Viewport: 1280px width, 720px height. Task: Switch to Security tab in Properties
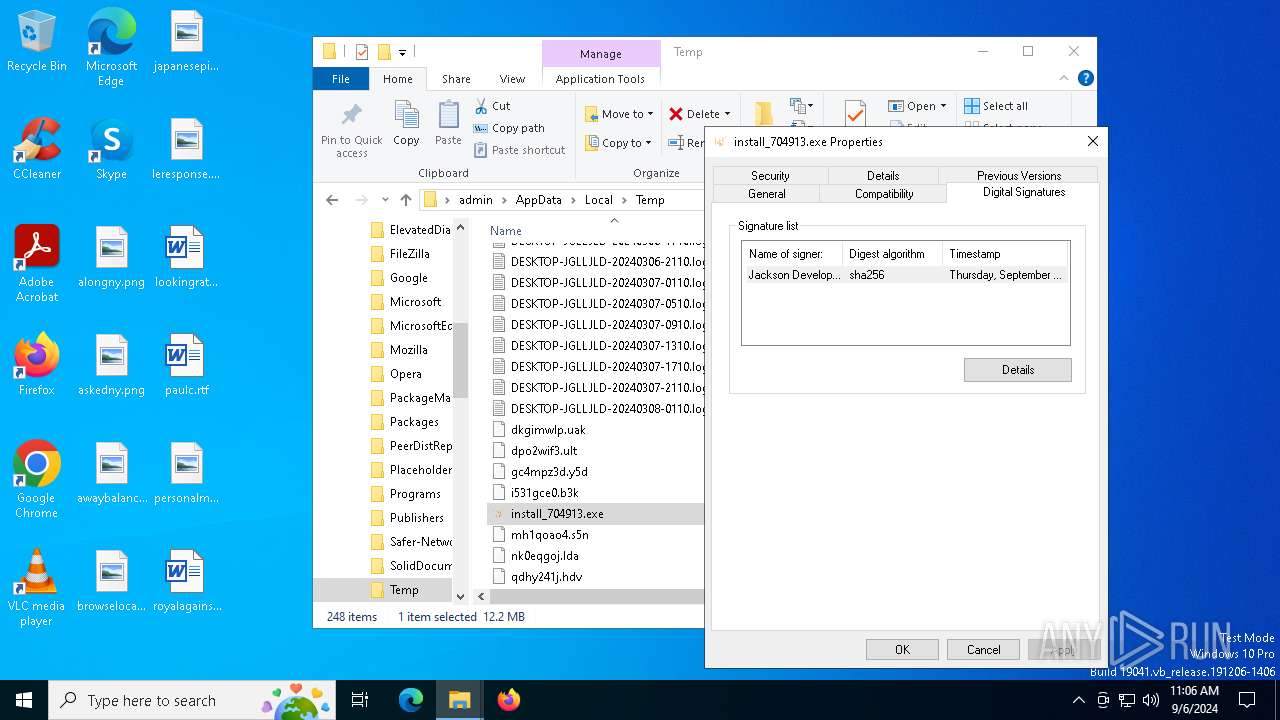[770, 175]
